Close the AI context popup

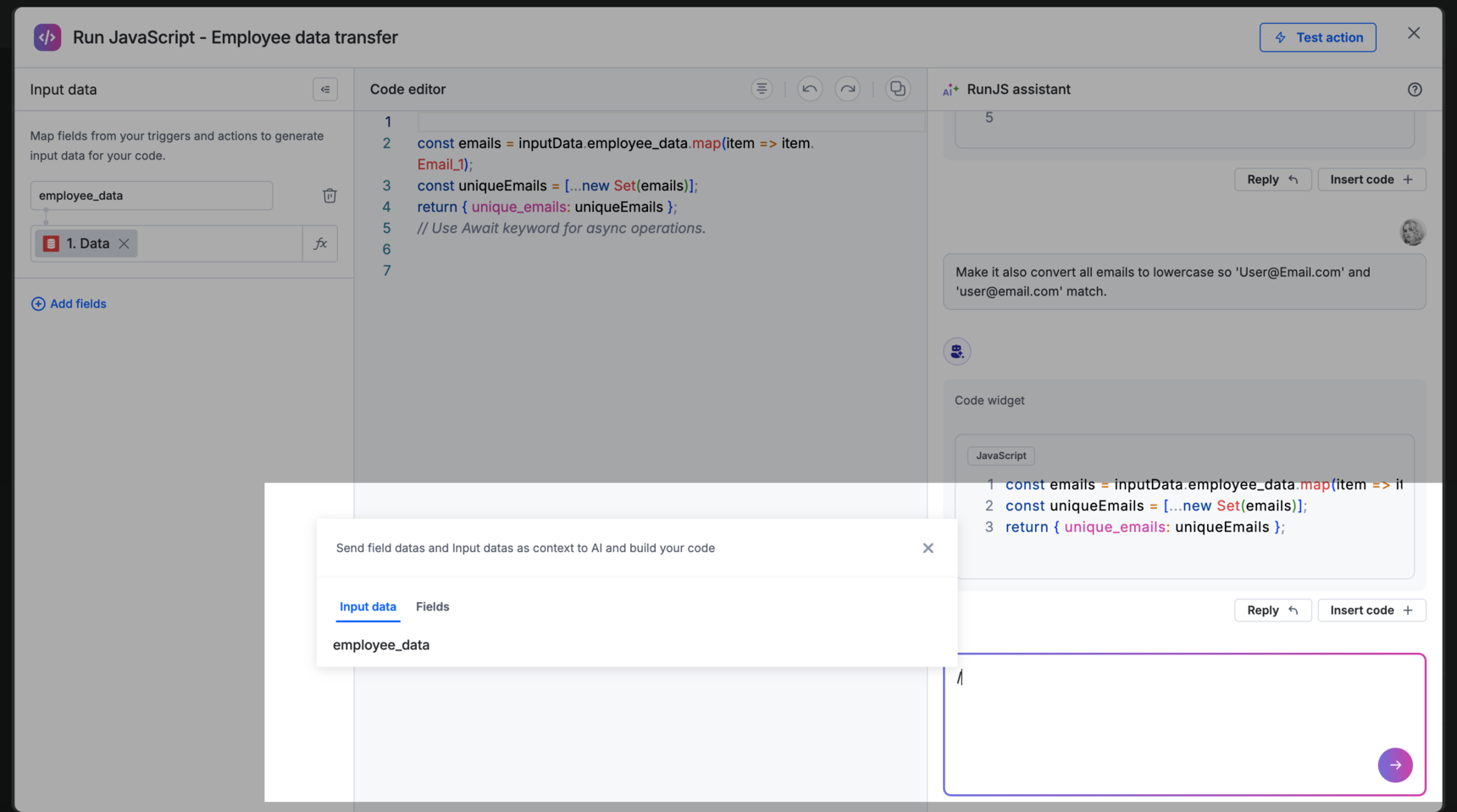point(928,548)
